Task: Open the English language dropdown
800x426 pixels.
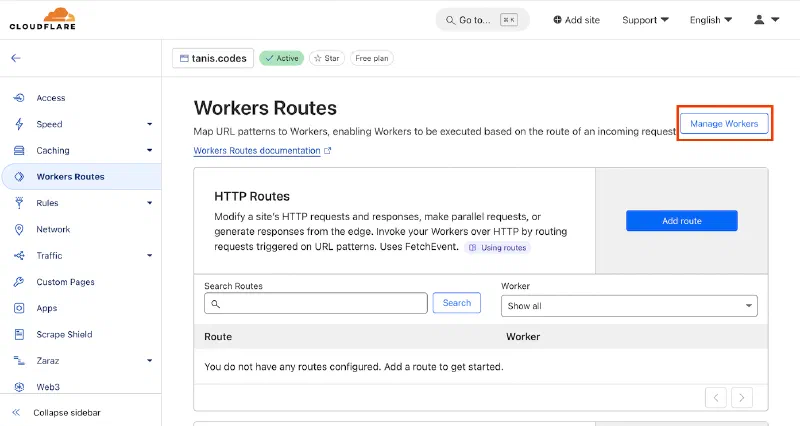Action: pos(711,20)
